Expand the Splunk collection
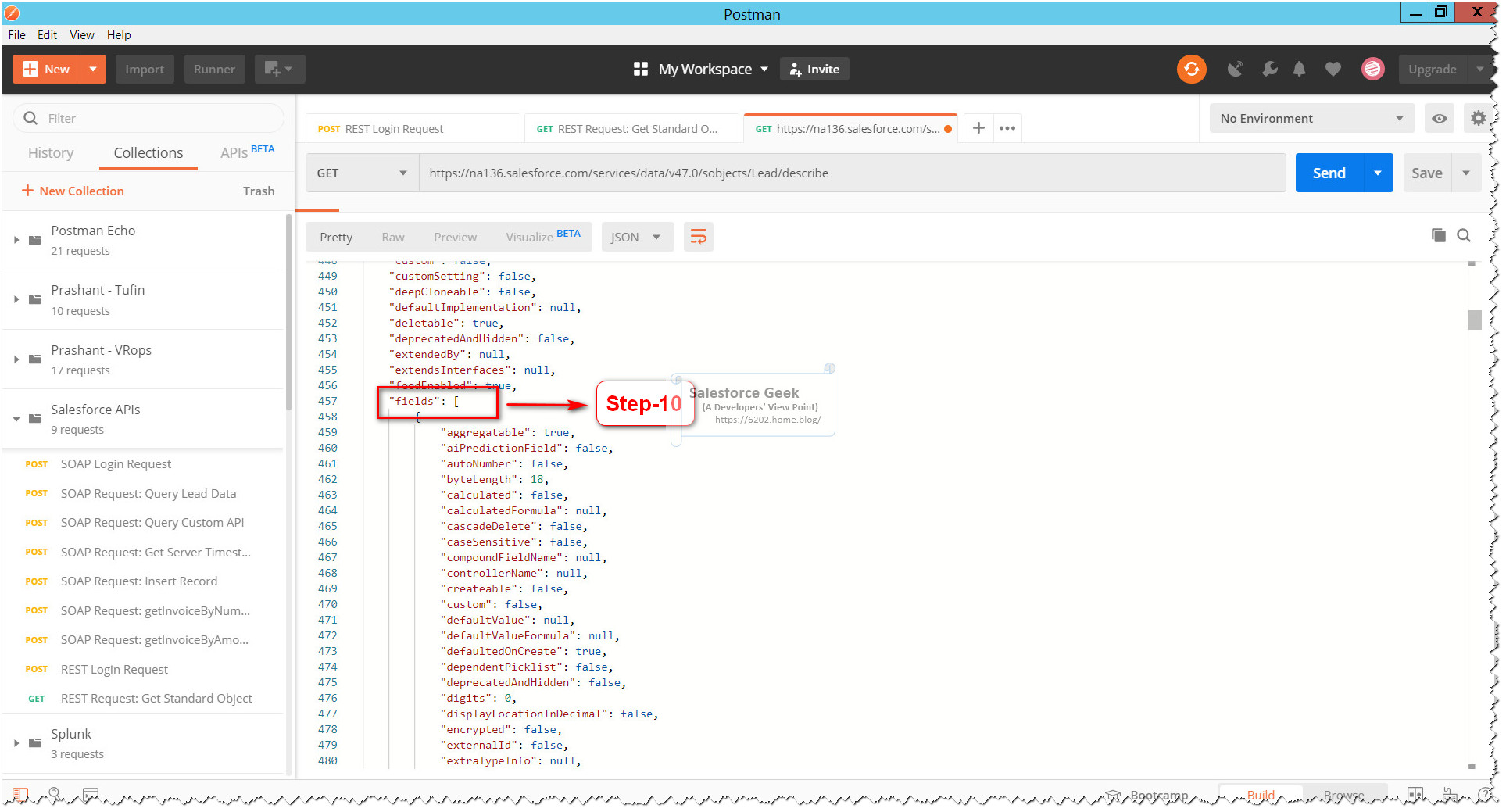1506x812 pixels. pyautogui.click(x=16, y=743)
